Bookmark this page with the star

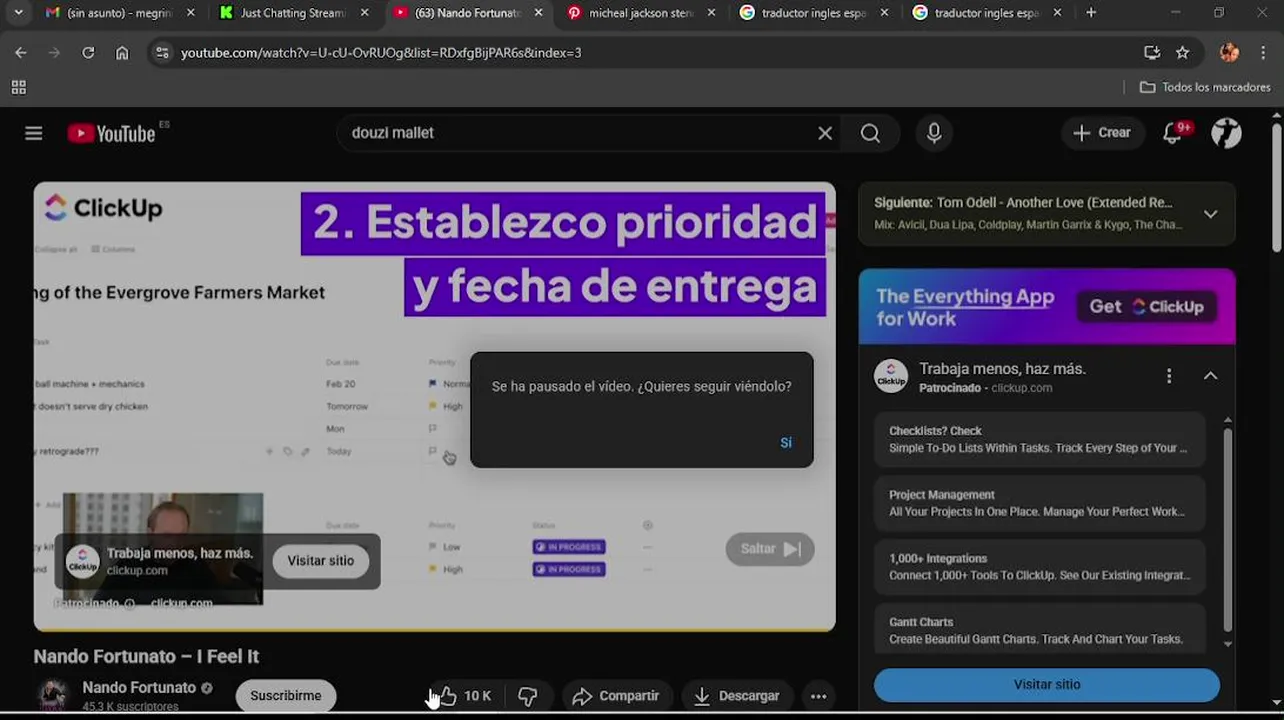(x=1183, y=53)
